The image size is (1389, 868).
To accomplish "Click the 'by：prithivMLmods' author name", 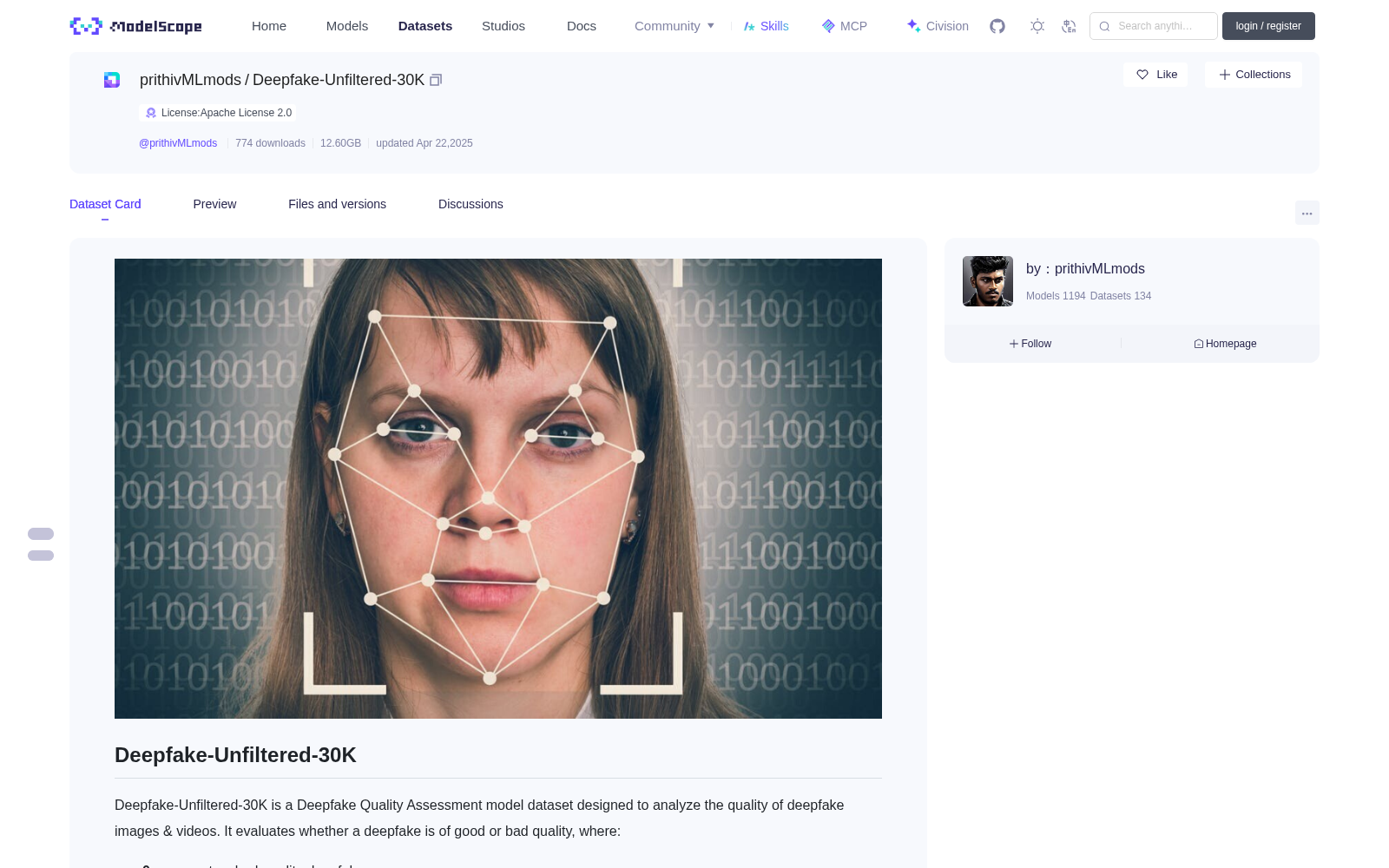I will [1085, 269].
